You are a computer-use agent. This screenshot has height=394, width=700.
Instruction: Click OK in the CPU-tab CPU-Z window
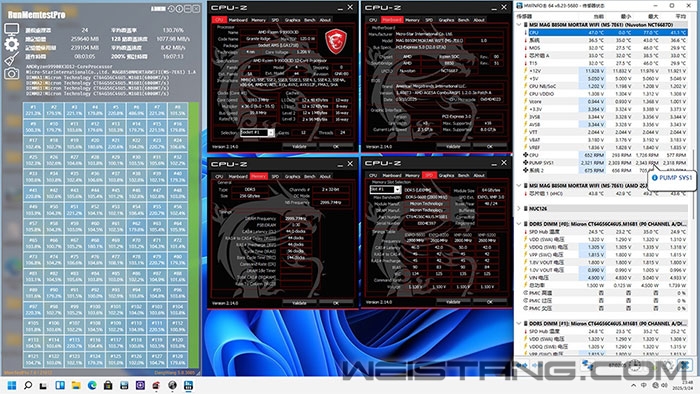[336, 146]
